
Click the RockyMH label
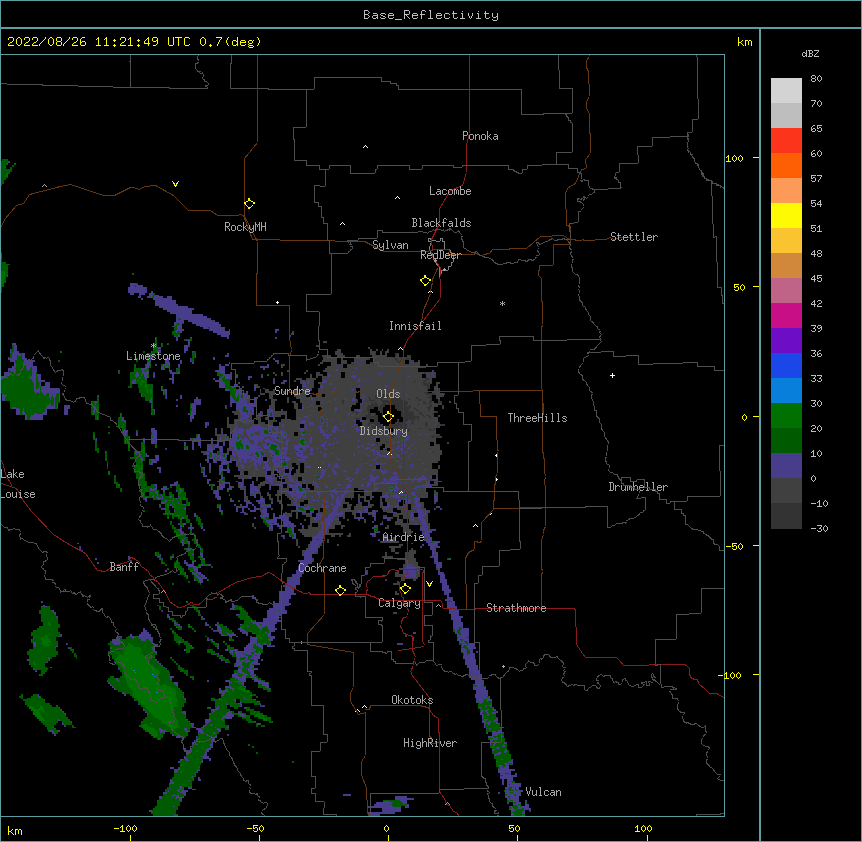pyautogui.click(x=245, y=227)
